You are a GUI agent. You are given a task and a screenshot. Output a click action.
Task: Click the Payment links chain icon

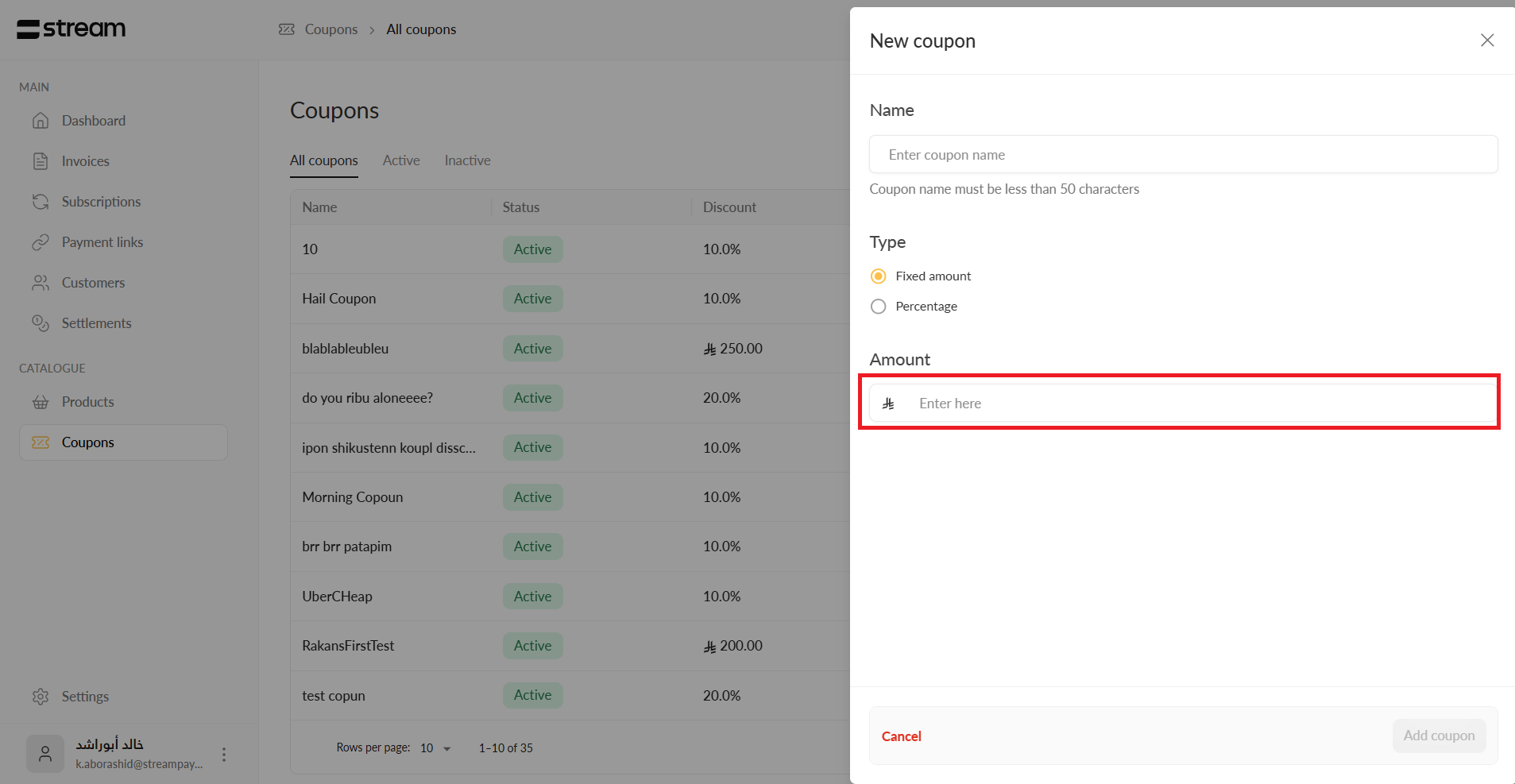pos(41,242)
